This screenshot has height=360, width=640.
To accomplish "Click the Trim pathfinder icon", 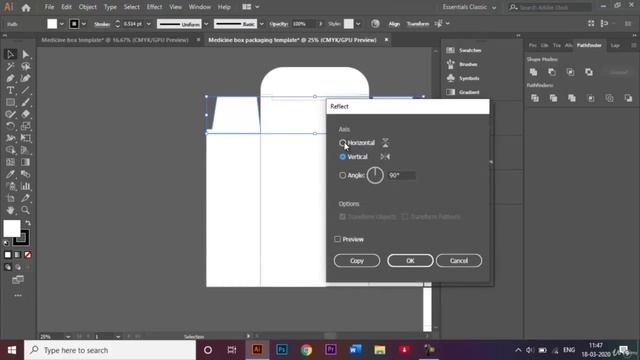I will 553,98.
